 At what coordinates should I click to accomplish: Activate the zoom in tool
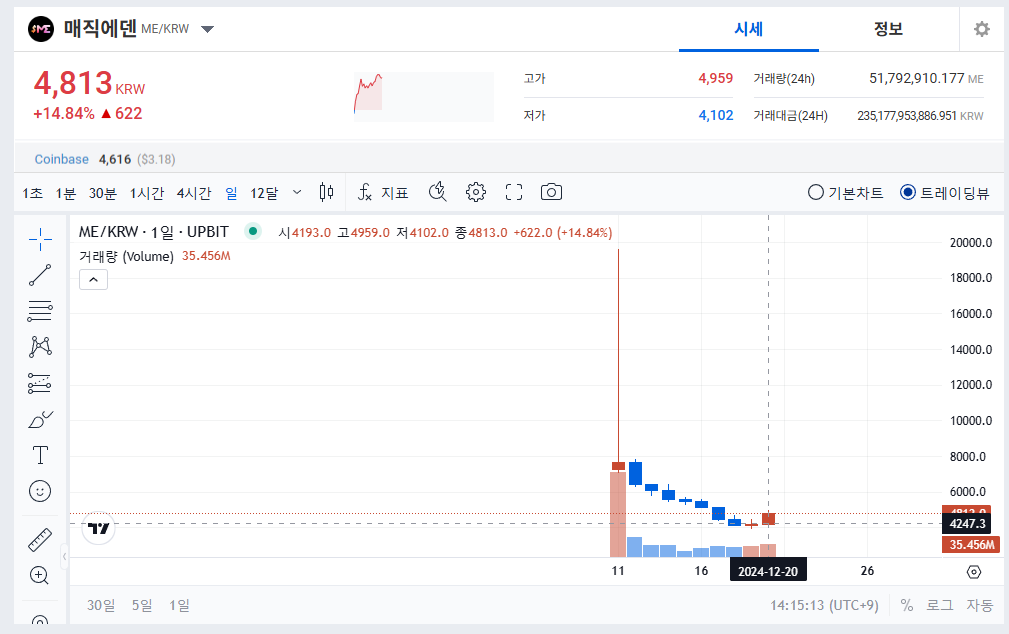[40, 575]
